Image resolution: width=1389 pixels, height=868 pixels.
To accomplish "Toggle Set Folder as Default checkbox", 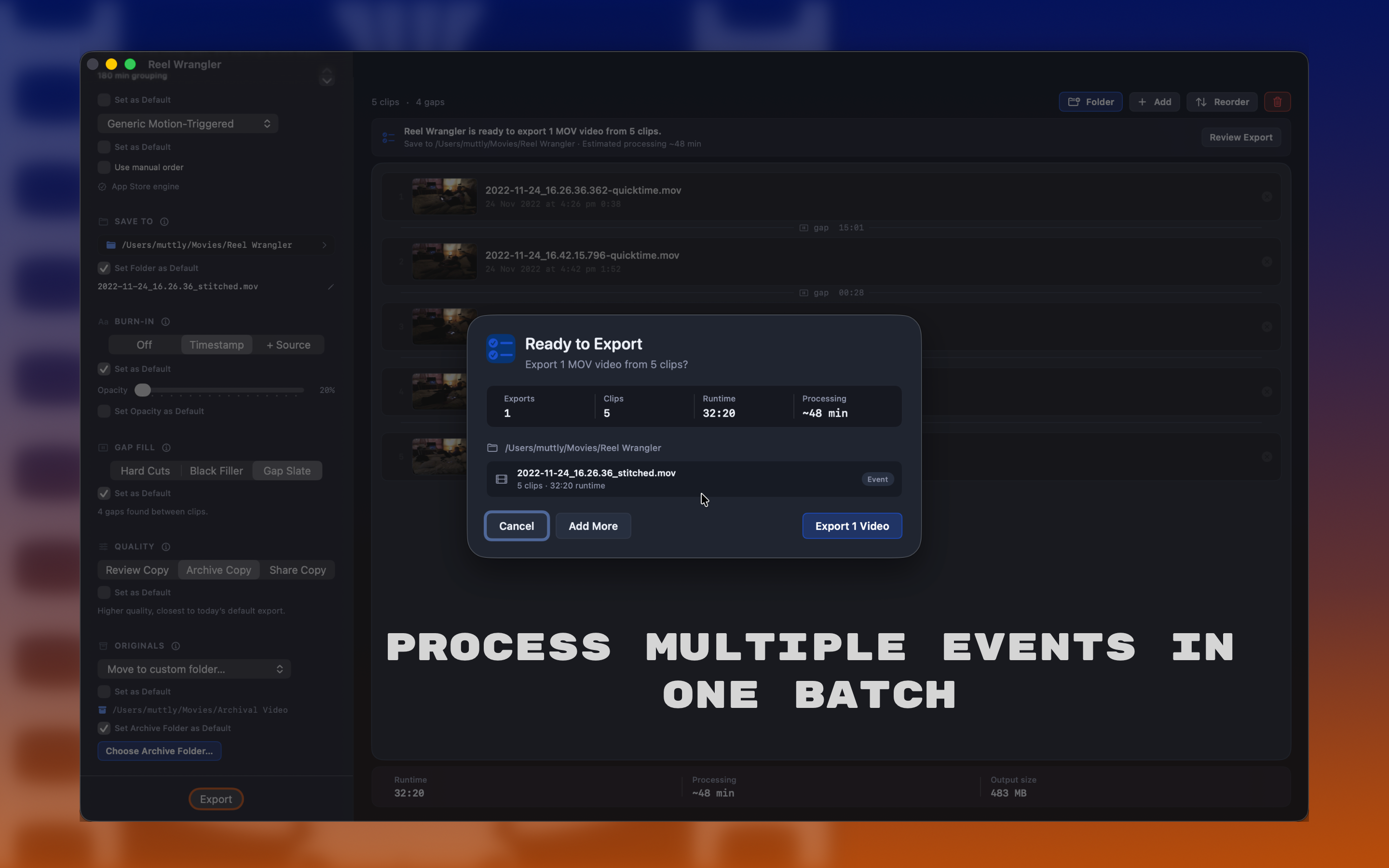I will [x=104, y=268].
